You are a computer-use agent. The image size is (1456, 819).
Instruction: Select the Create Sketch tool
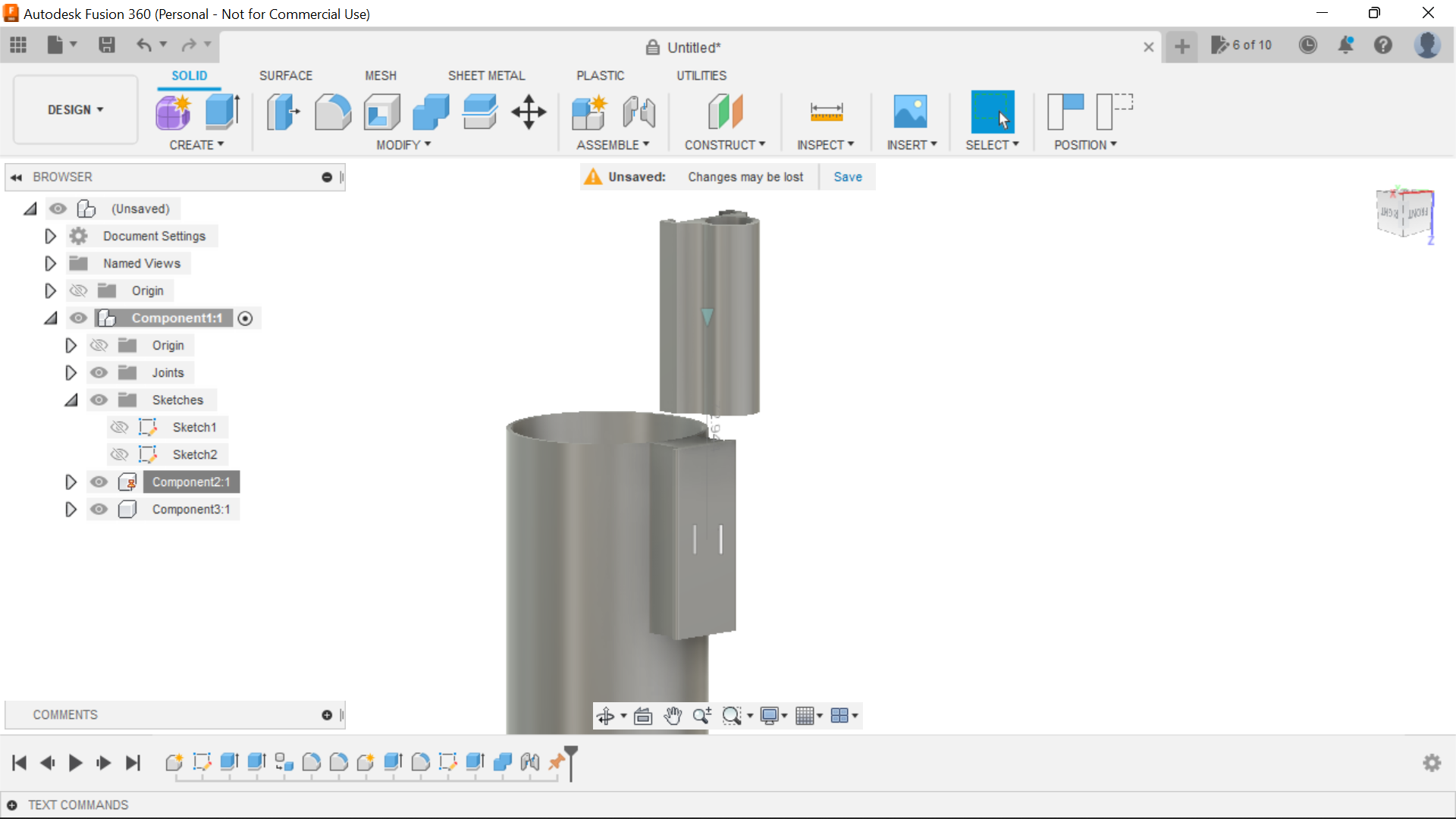pyautogui.click(x=173, y=111)
